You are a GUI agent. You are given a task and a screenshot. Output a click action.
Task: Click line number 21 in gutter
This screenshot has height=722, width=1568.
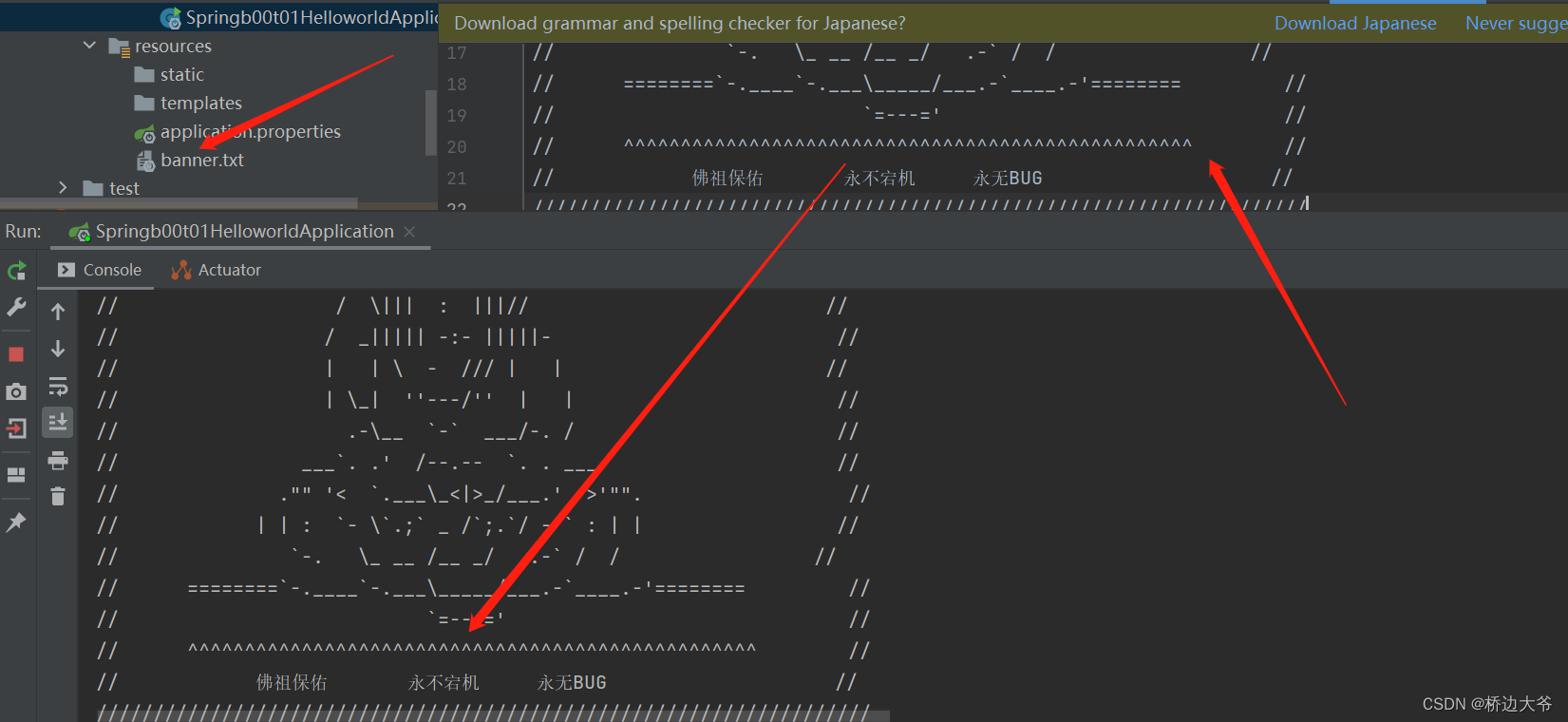456,178
